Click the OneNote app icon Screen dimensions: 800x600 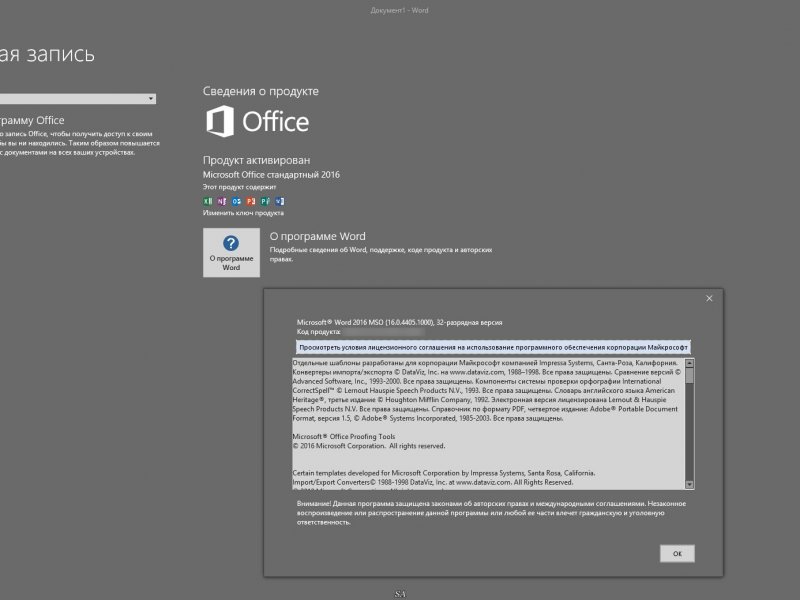(222, 201)
